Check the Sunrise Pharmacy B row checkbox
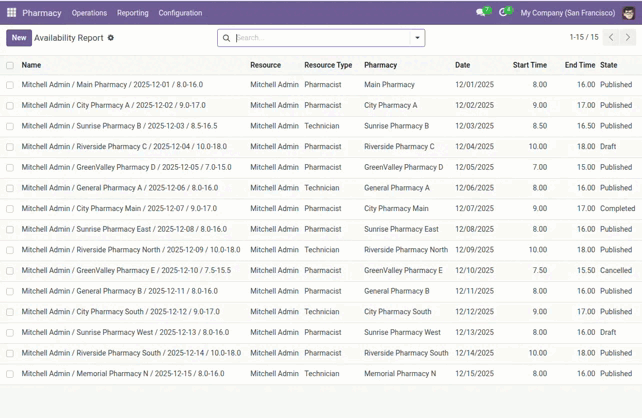 point(10,126)
